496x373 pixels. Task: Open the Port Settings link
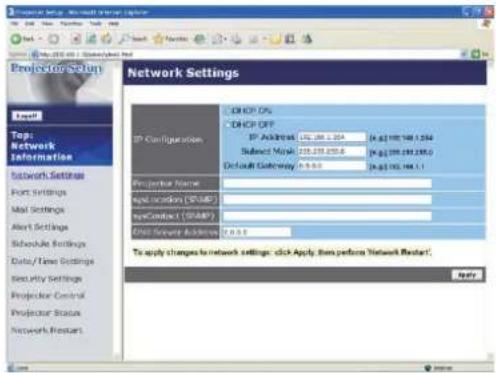(39, 192)
